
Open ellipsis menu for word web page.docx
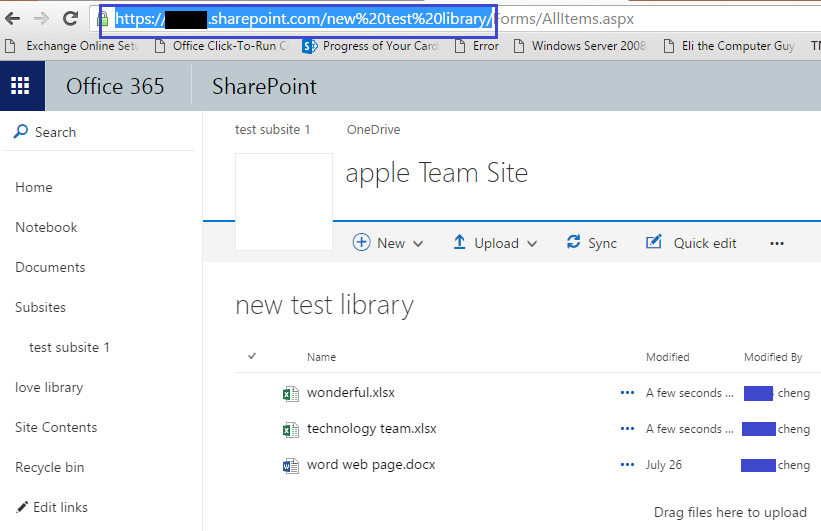(x=627, y=464)
